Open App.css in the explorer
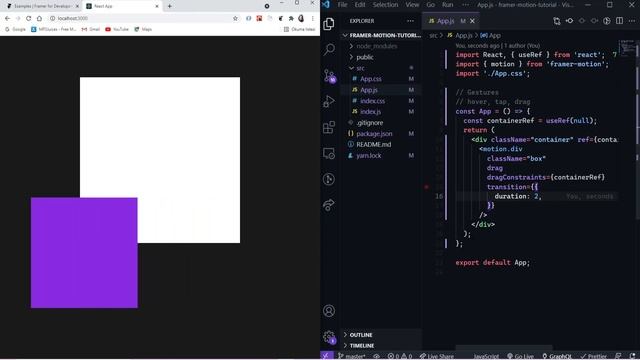640x360 pixels. 381,79
